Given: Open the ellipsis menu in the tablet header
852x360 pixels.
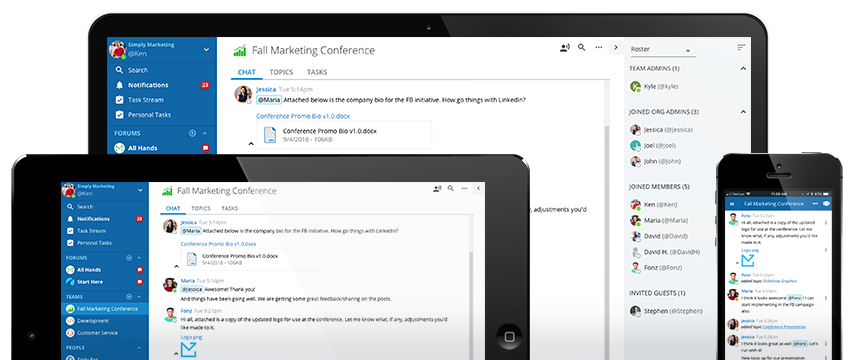Looking at the screenshot, I should point(465,189).
